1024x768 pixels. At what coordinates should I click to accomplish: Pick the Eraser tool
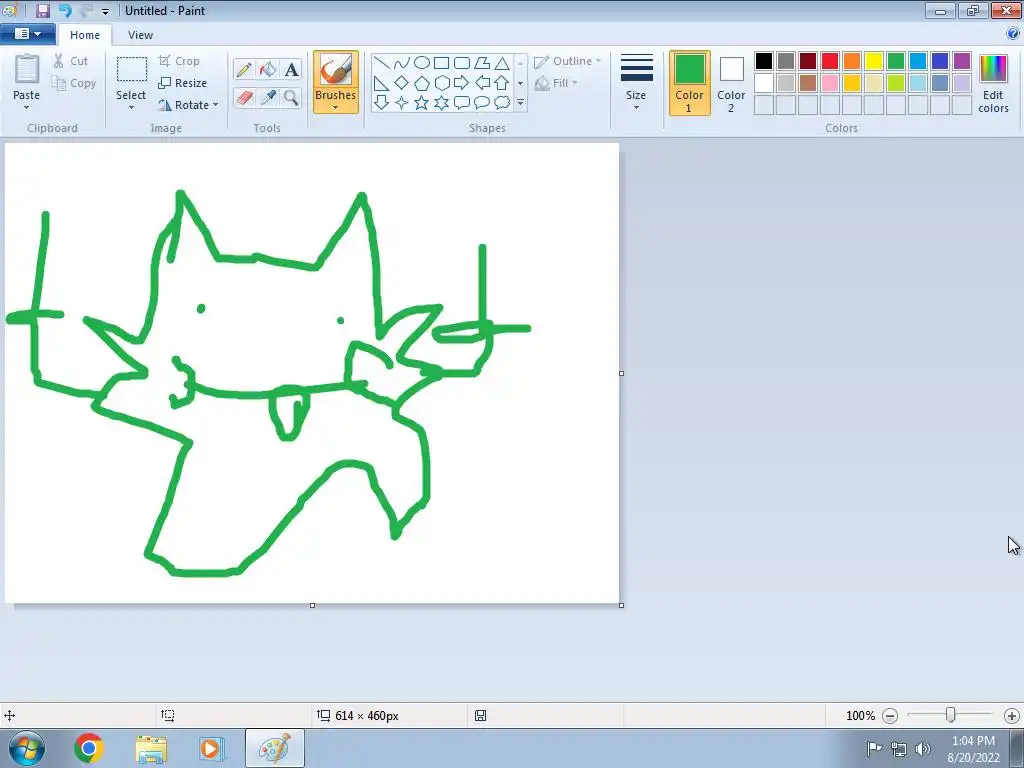click(244, 98)
